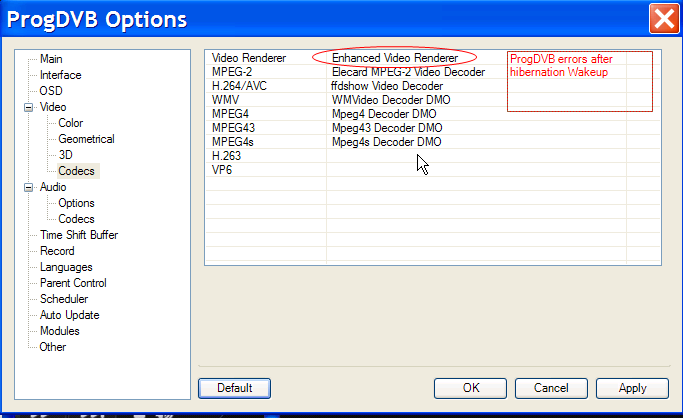Open the Scheduler settings page
683x418 pixels.
(x=63, y=299)
